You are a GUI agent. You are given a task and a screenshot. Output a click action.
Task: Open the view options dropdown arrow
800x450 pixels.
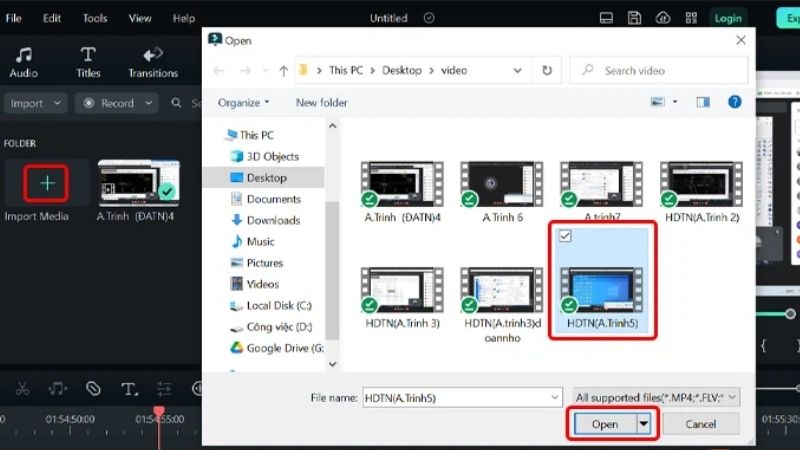[x=675, y=102]
